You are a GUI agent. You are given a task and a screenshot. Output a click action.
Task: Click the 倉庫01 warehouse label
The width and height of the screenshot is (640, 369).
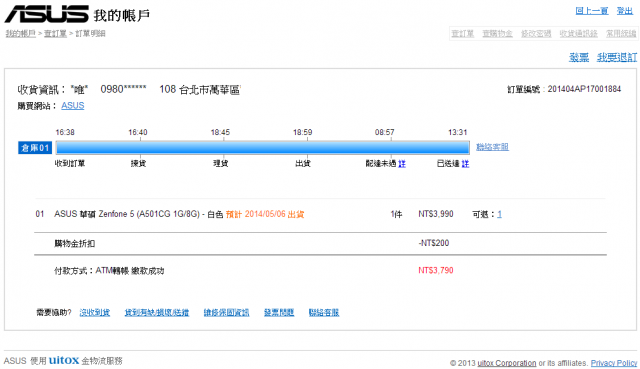[x=35, y=148]
